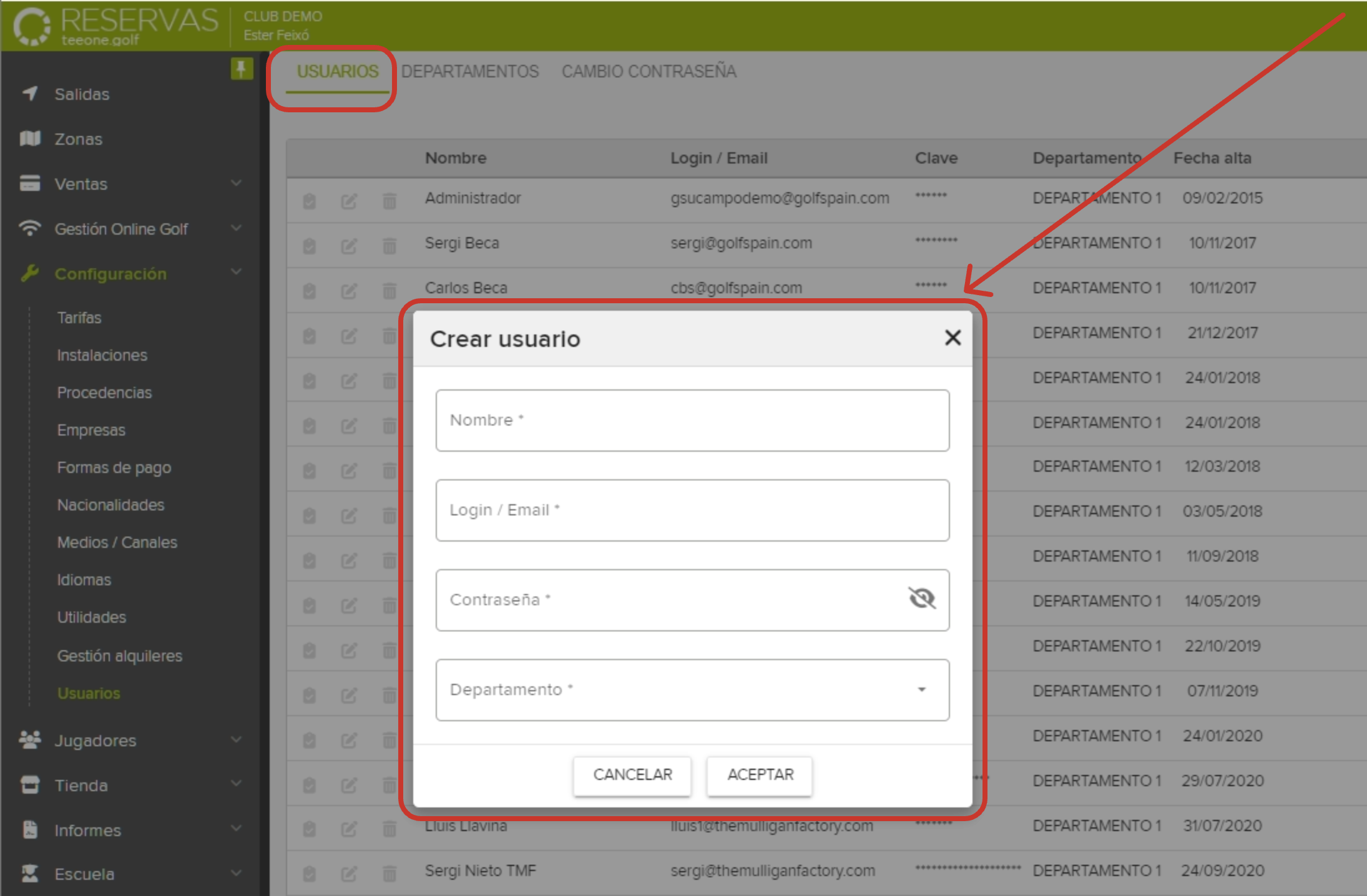Screen dimensions: 1367x896
Task: Click the Configuración wrench icon
Action: point(31,273)
